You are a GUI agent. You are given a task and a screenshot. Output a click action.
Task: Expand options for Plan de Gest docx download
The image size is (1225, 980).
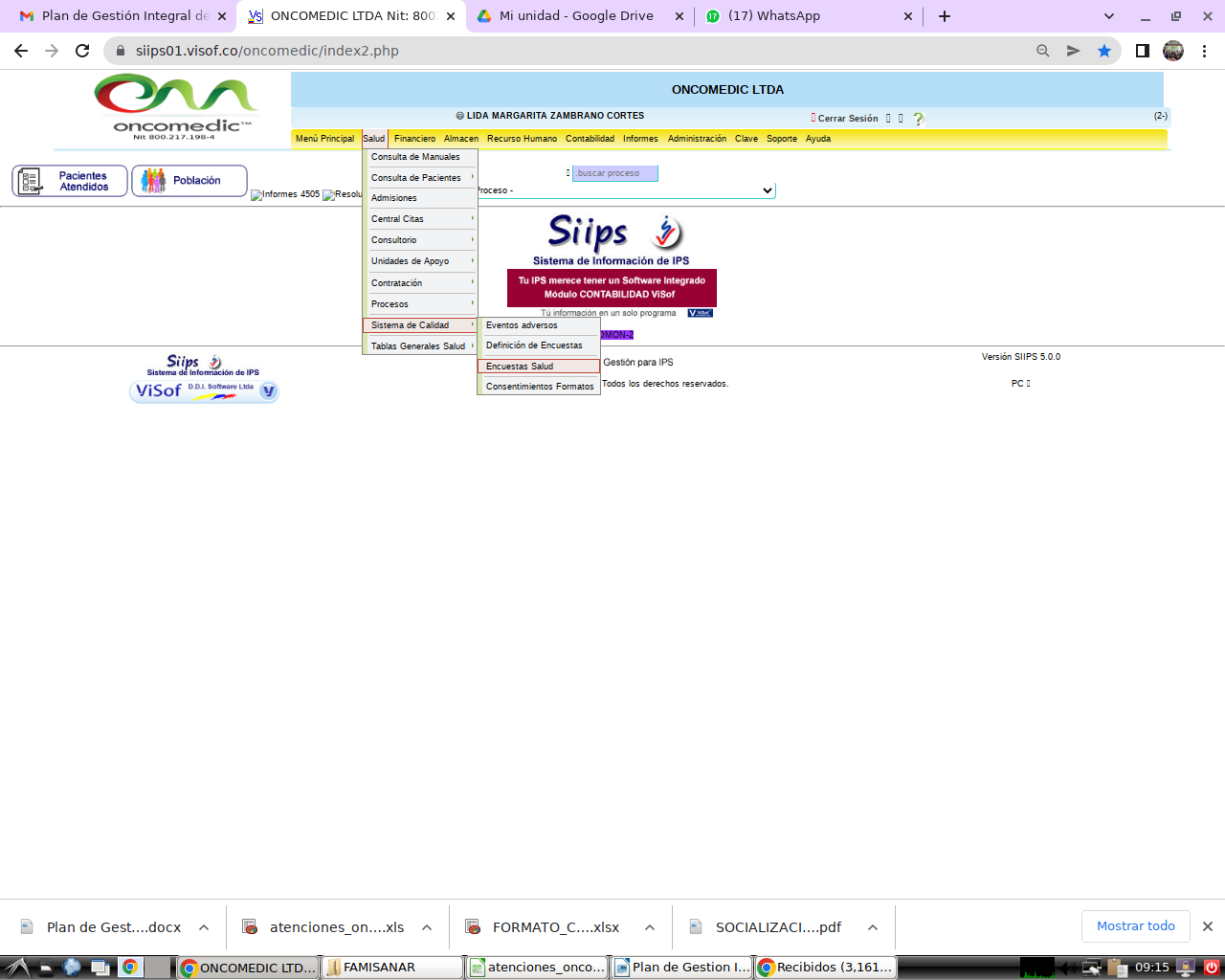(204, 927)
